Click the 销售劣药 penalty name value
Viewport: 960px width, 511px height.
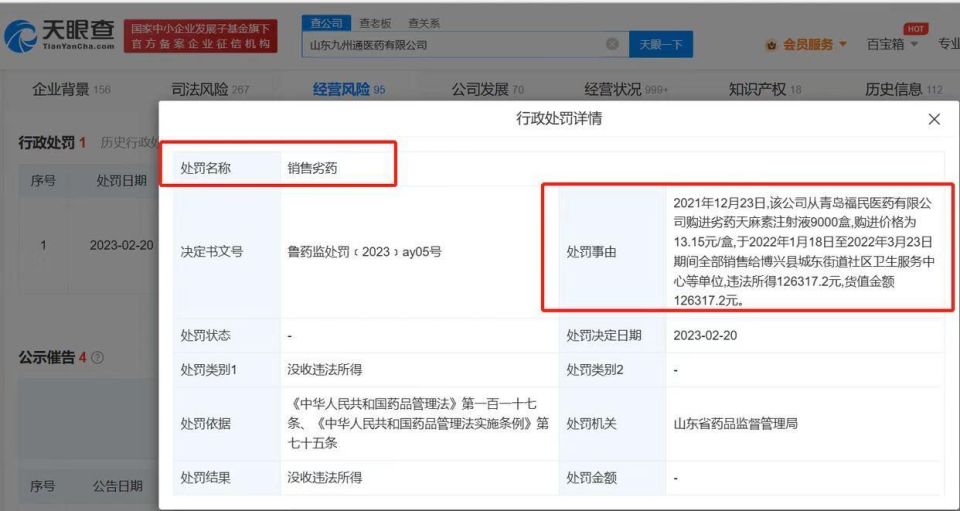(312, 168)
